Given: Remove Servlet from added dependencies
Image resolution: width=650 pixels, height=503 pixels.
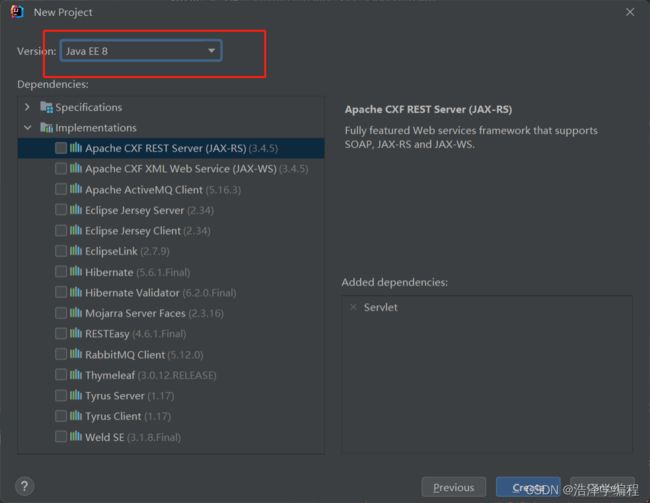Looking at the screenshot, I should (353, 307).
